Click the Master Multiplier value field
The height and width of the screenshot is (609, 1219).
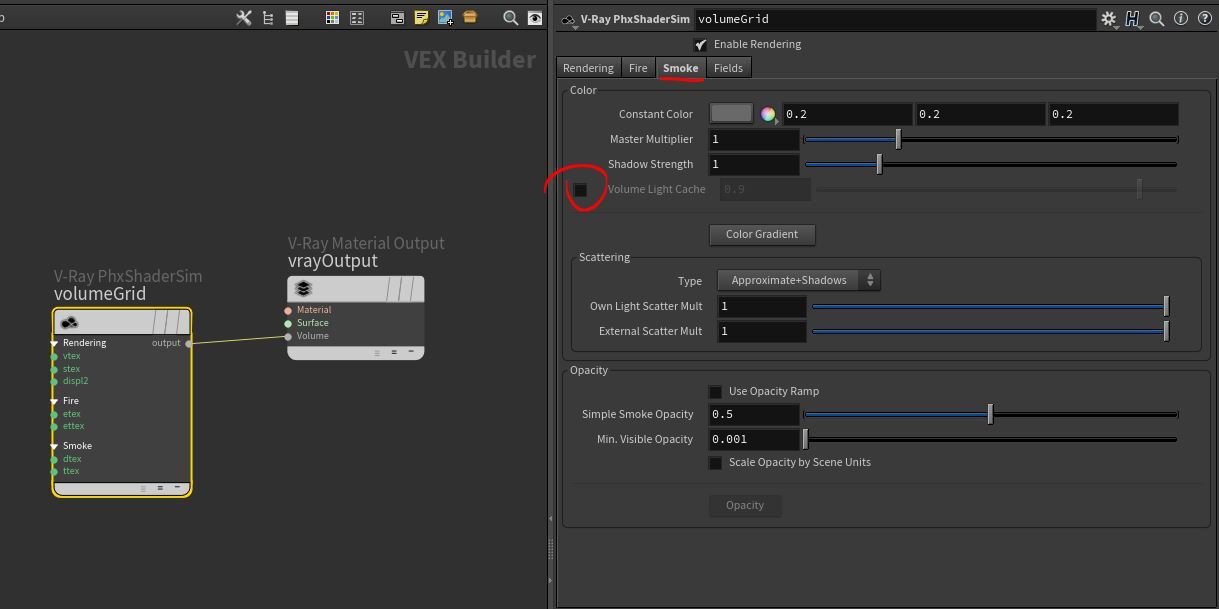click(754, 140)
